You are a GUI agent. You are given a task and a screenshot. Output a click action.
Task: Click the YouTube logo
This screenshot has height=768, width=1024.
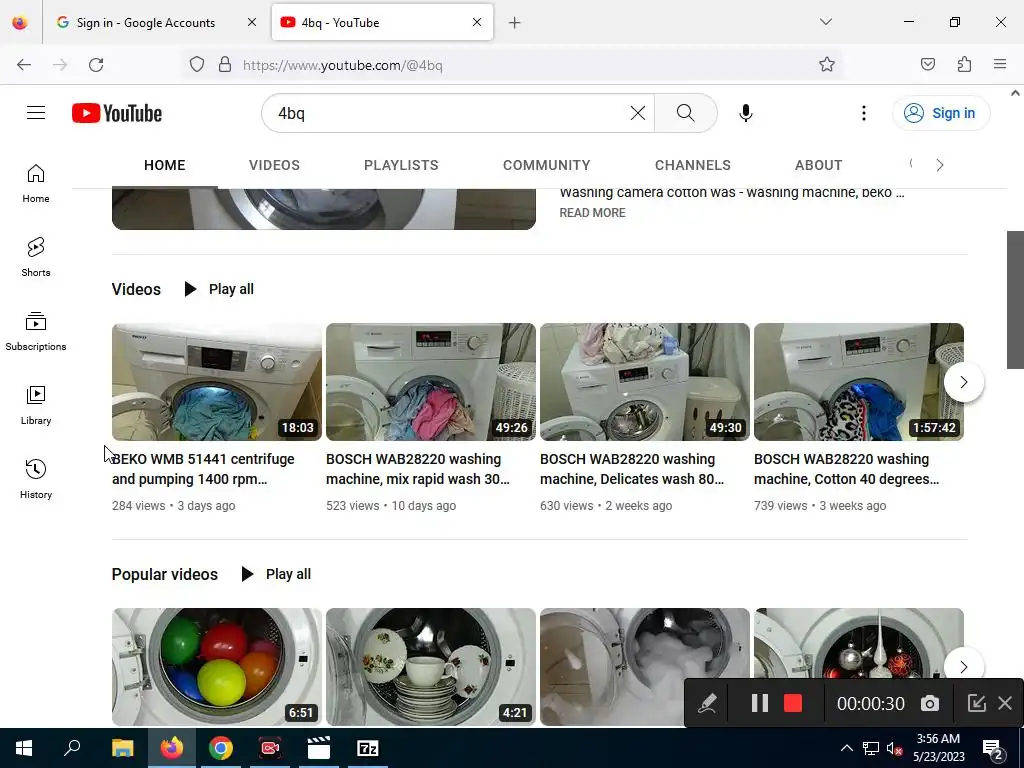point(117,113)
